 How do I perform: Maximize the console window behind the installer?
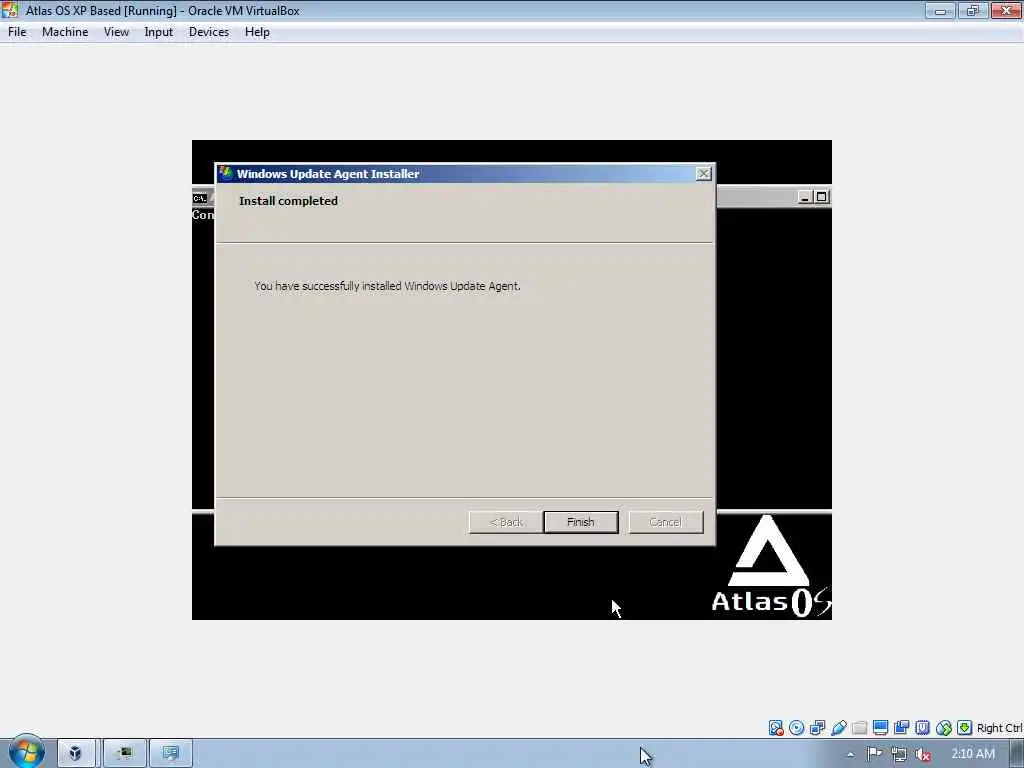pos(822,197)
